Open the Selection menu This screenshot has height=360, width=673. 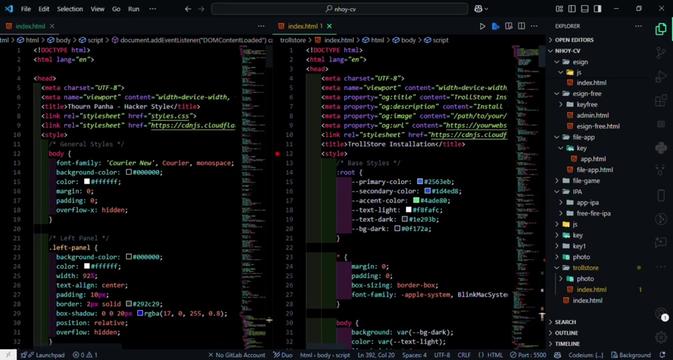[70, 9]
